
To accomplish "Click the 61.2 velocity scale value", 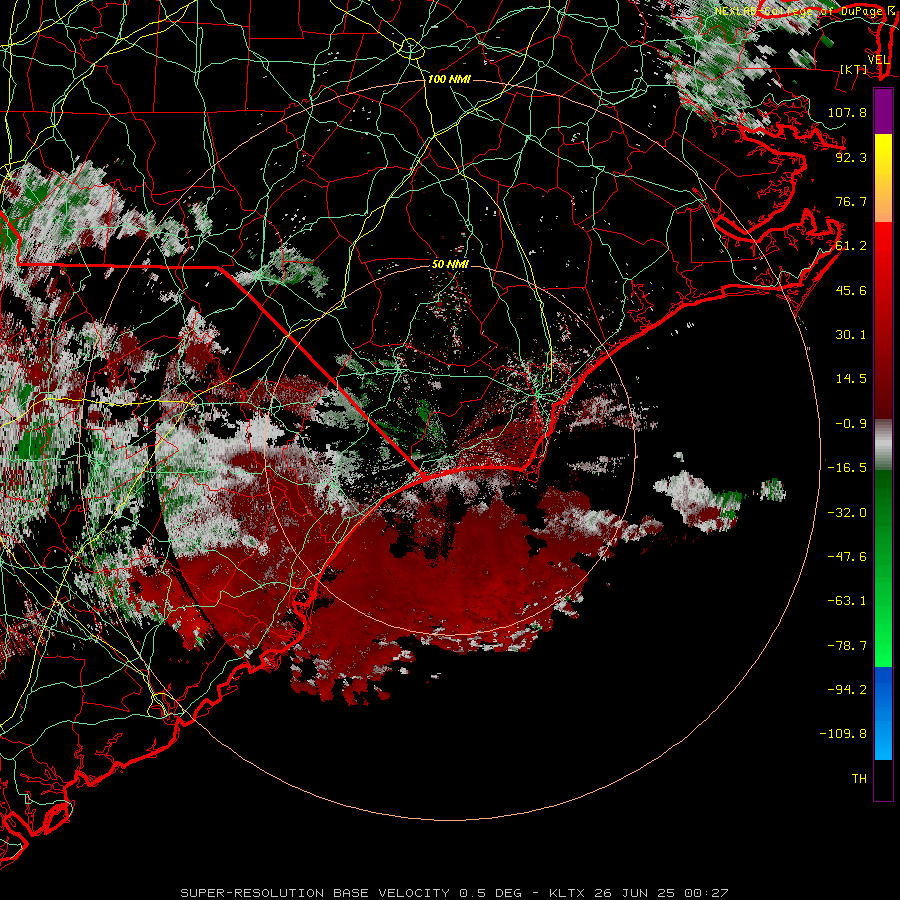I will (851, 246).
